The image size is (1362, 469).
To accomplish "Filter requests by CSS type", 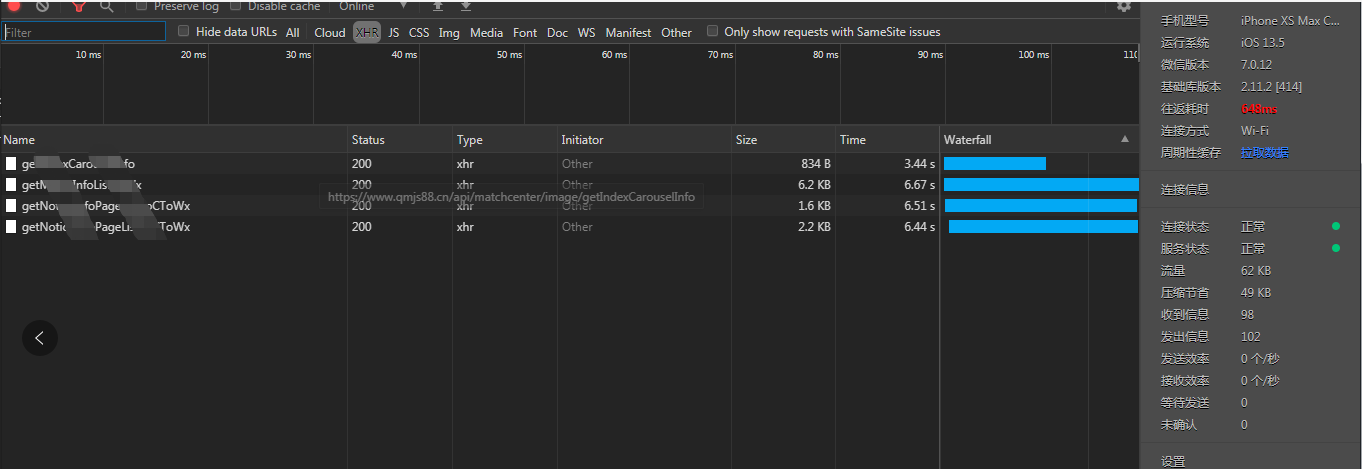I will (419, 32).
